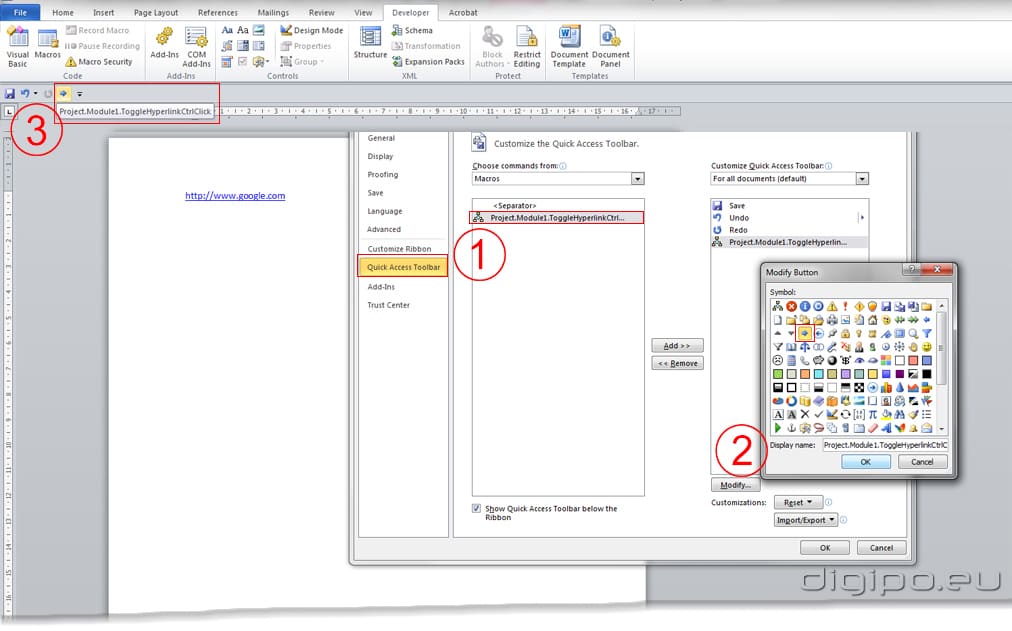Open Document Template dialog

point(569,46)
